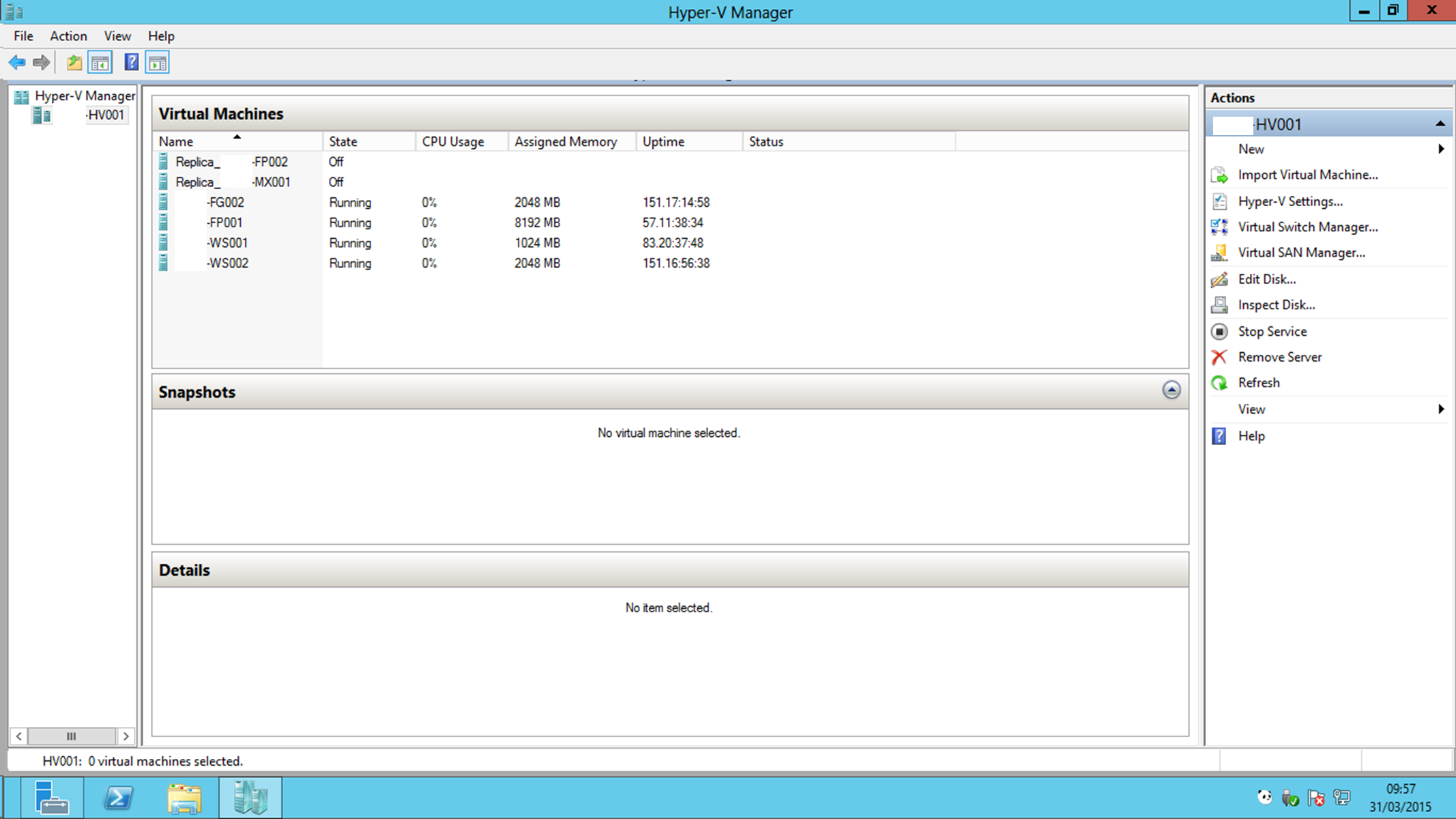Click the server icon beside HV001 in tree
This screenshot has width=1456, height=819.
pos(42,115)
